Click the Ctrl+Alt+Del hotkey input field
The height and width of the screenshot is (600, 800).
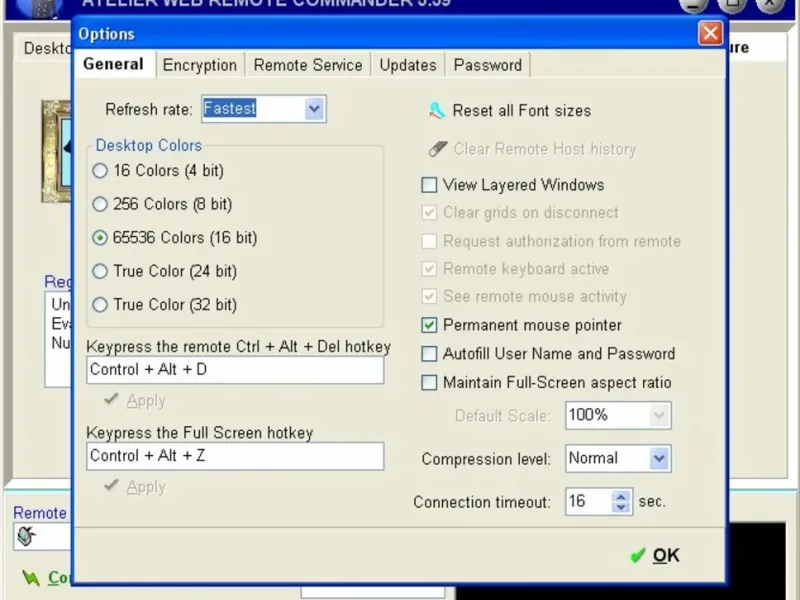click(235, 369)
